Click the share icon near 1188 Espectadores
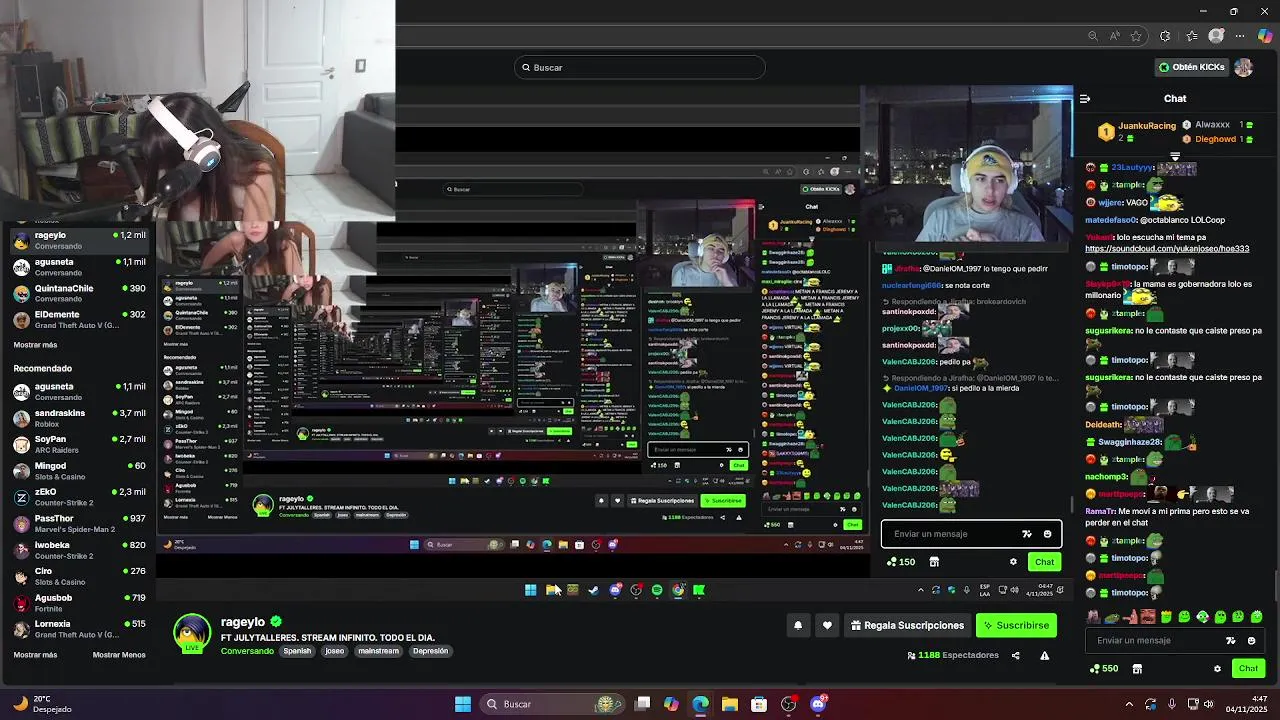Screen dimensions: 1280x720 1015,656
